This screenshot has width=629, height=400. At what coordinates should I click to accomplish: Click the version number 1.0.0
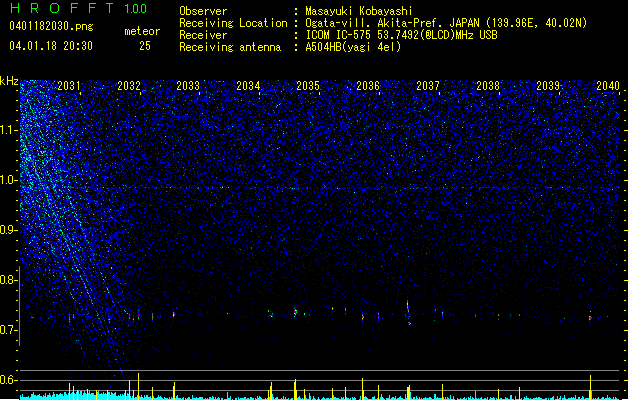pos(136,9)
